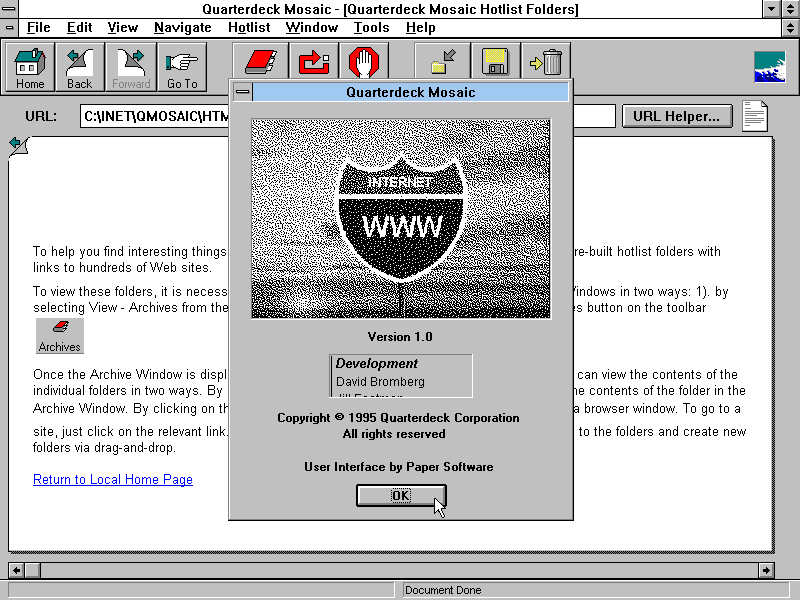The width and height of the screenshot is (800, 600).
Task: Open the Tools menu
Action: (x=371, y=28)
